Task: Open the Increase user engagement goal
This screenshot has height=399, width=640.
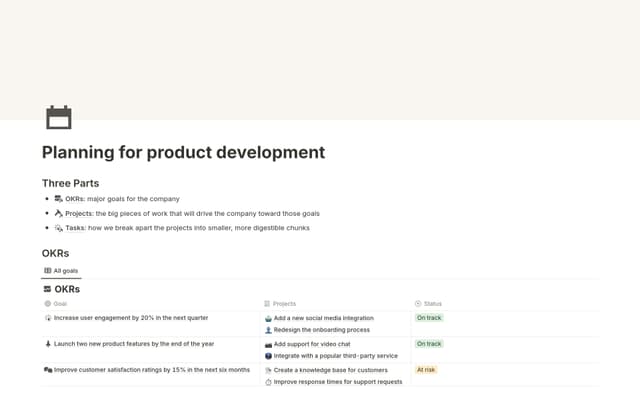Action: (131, 317)
